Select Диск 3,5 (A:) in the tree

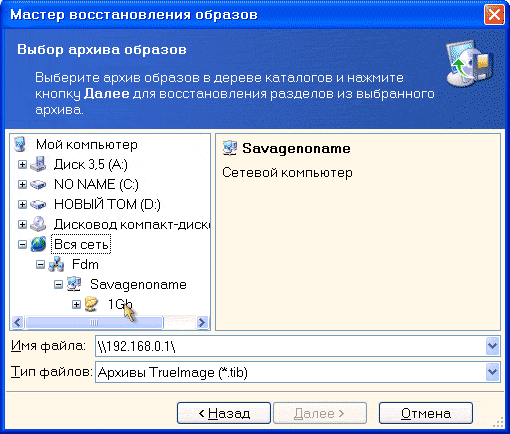point(91,164)
